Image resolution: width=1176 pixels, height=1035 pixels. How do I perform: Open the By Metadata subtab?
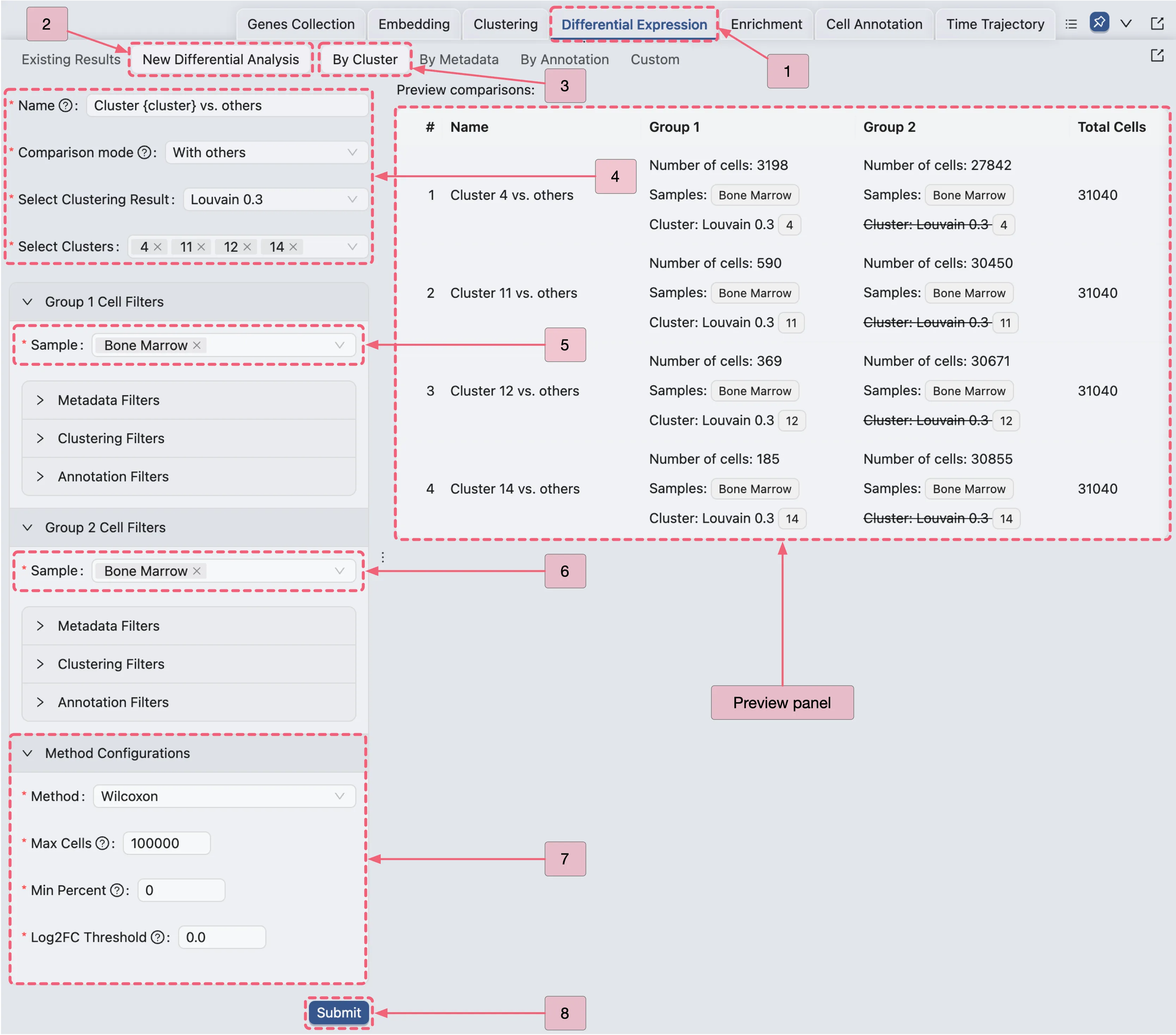click(459, 59)
